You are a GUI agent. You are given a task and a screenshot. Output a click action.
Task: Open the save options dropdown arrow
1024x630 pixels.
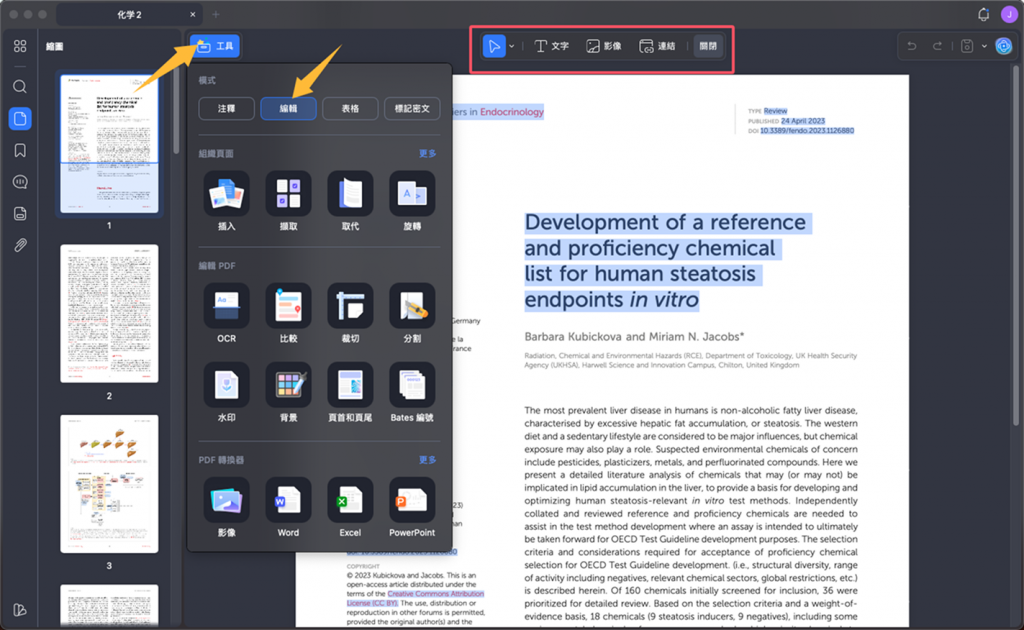[x=984, y=46]
